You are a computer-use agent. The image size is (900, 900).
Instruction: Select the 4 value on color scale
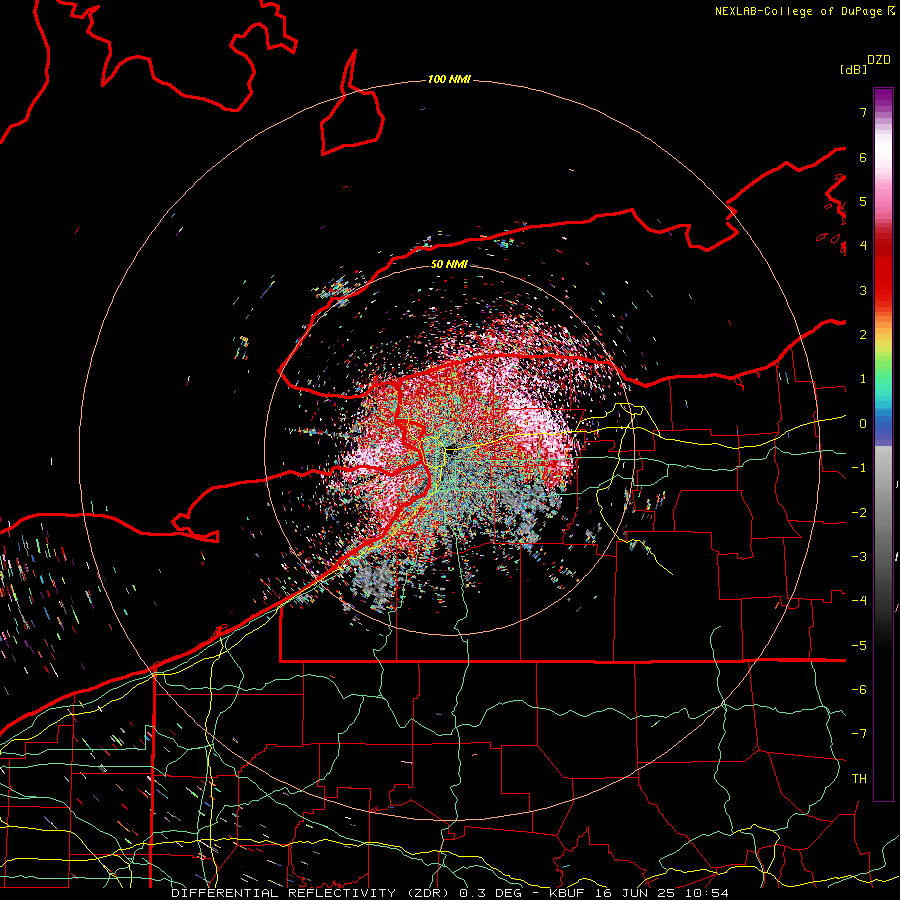tap(863, 246)
